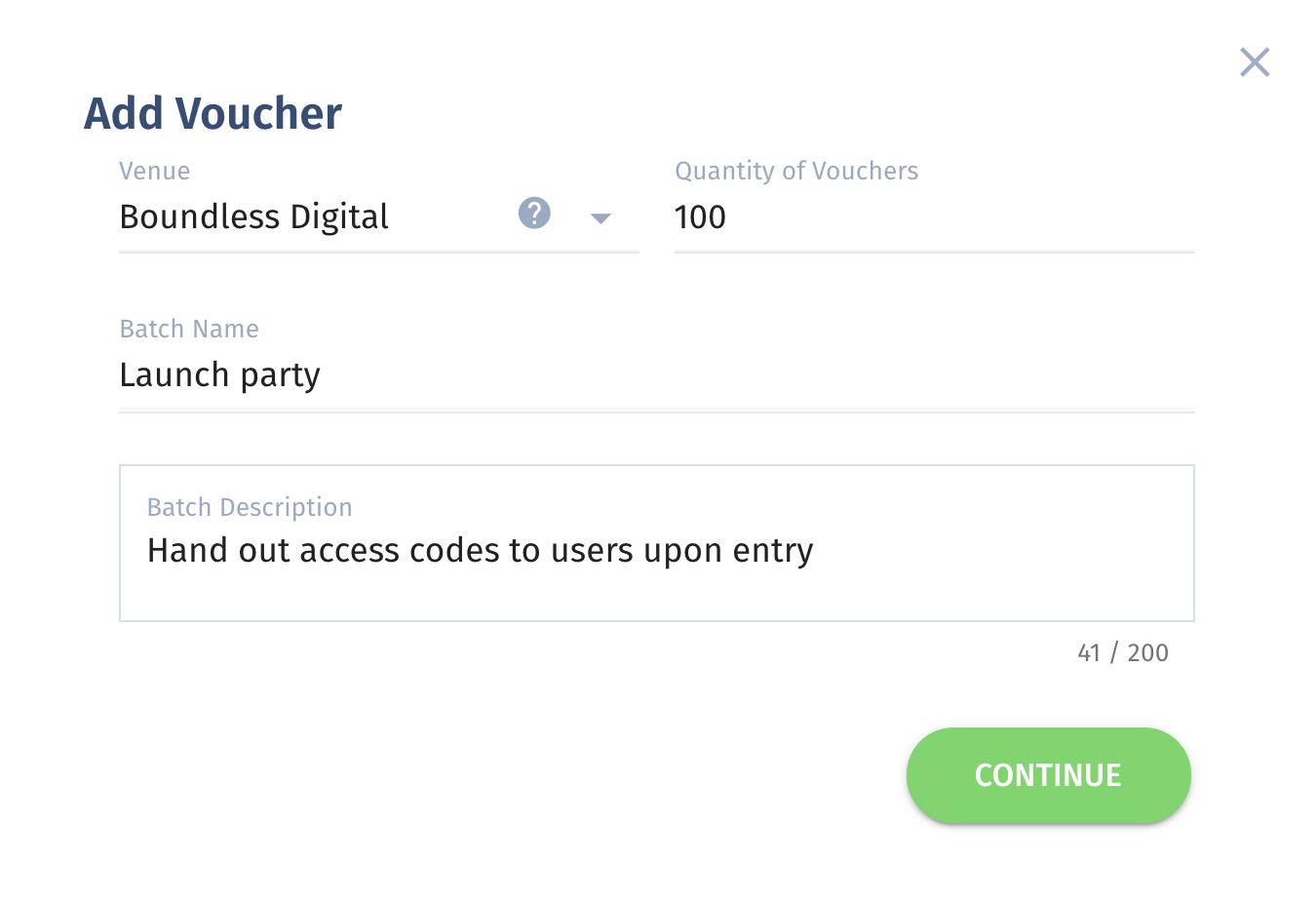Click the Quantity of Vouchers field showing 100
This screenshot has width=1316, height=903.
pos(934,216)
